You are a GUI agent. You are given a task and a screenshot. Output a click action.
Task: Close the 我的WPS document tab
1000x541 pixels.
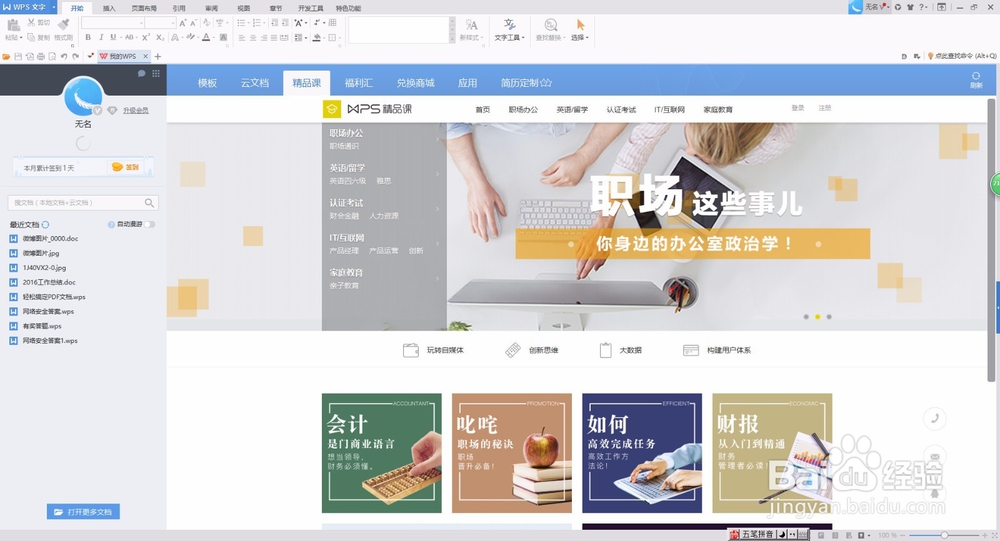[145, 56]
